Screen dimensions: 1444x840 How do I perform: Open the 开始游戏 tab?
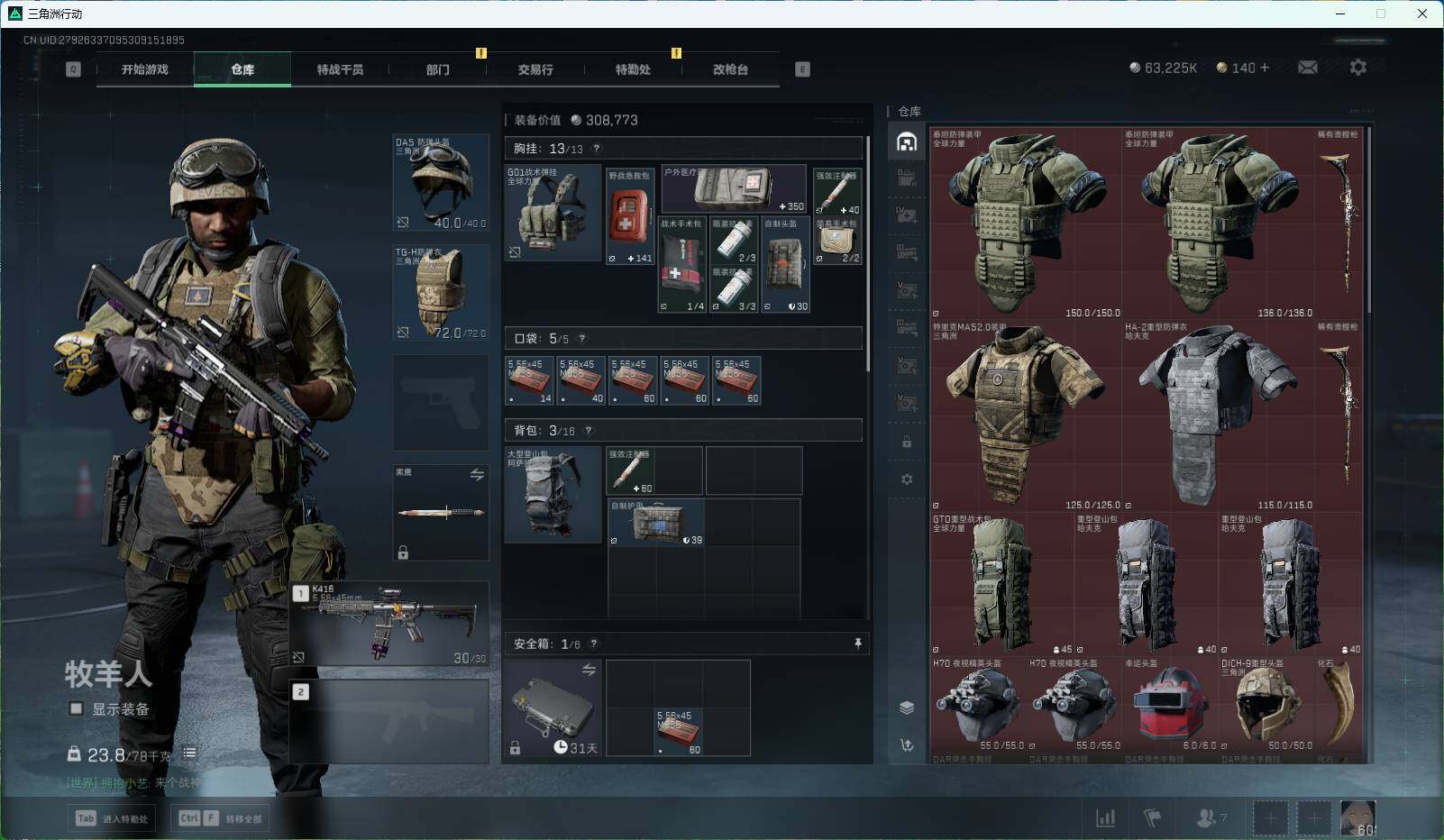[x=145, y=69]
